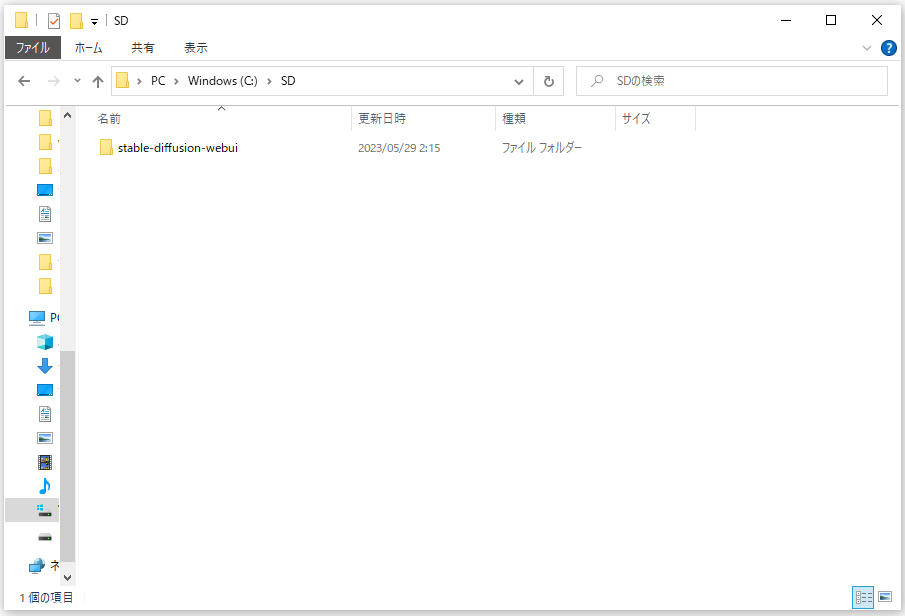Open the Quick Access Toolbar customize dropdown
The height and width of the screenshot is (616, 905).
(94, 22)
